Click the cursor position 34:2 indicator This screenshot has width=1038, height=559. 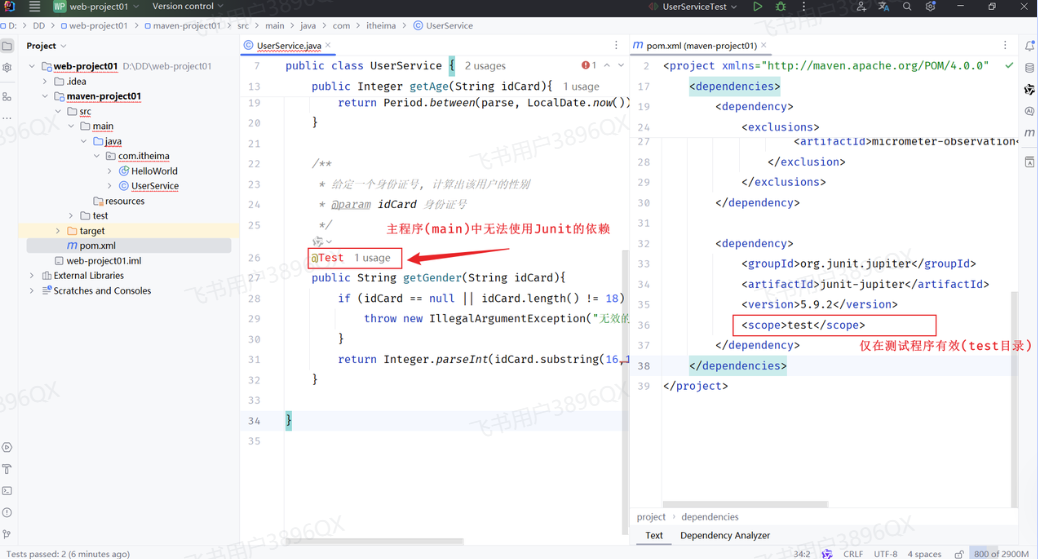[802, 554]
